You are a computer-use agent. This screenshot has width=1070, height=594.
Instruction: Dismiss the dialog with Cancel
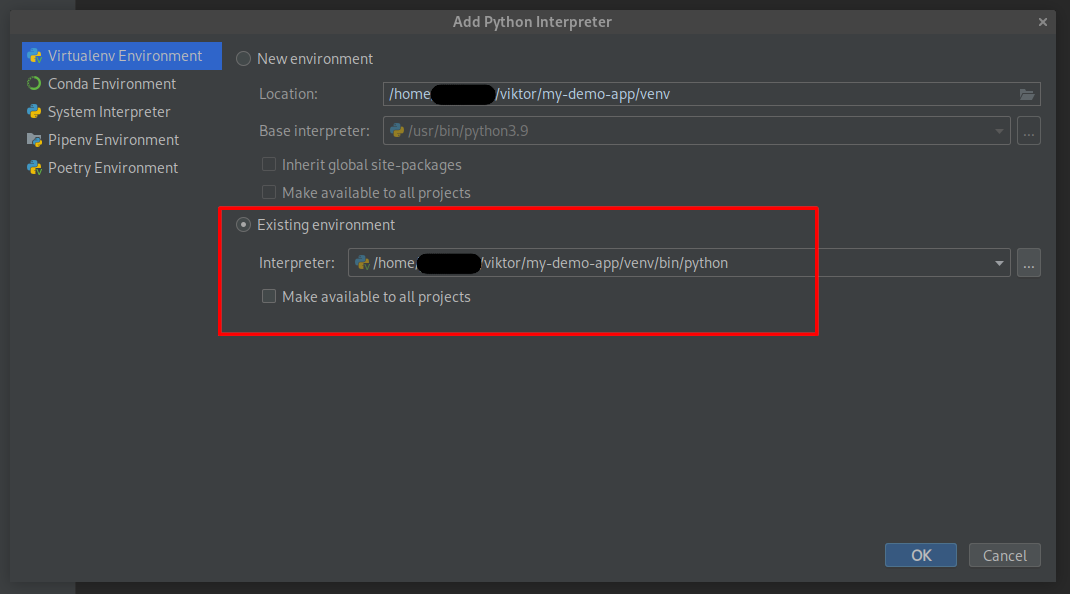coord(1004,555)
